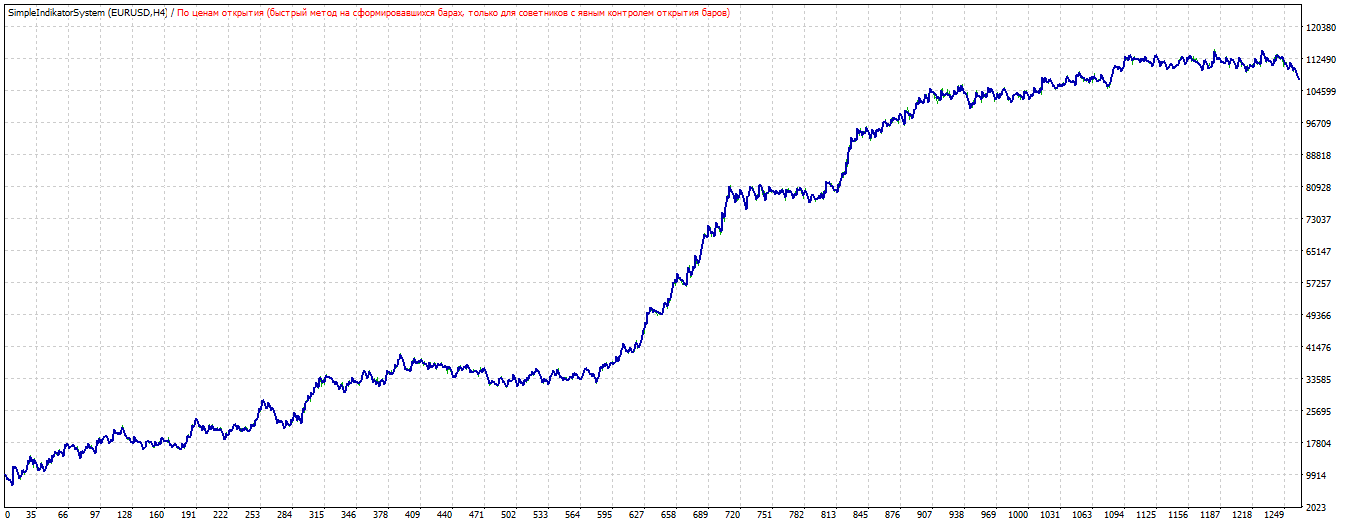1346x524 pixels.
Task: Click the 1187 trade-number axis label
Action: point(1210,516)
